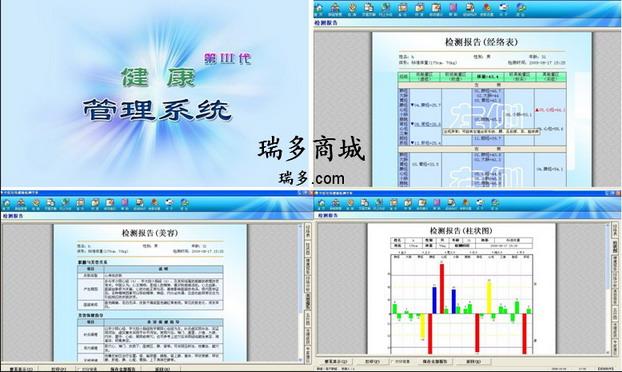This screenshot has width=622, height=372.
Task: Tick the checkbox in bar chart window bottom bar
Action: 392,361
